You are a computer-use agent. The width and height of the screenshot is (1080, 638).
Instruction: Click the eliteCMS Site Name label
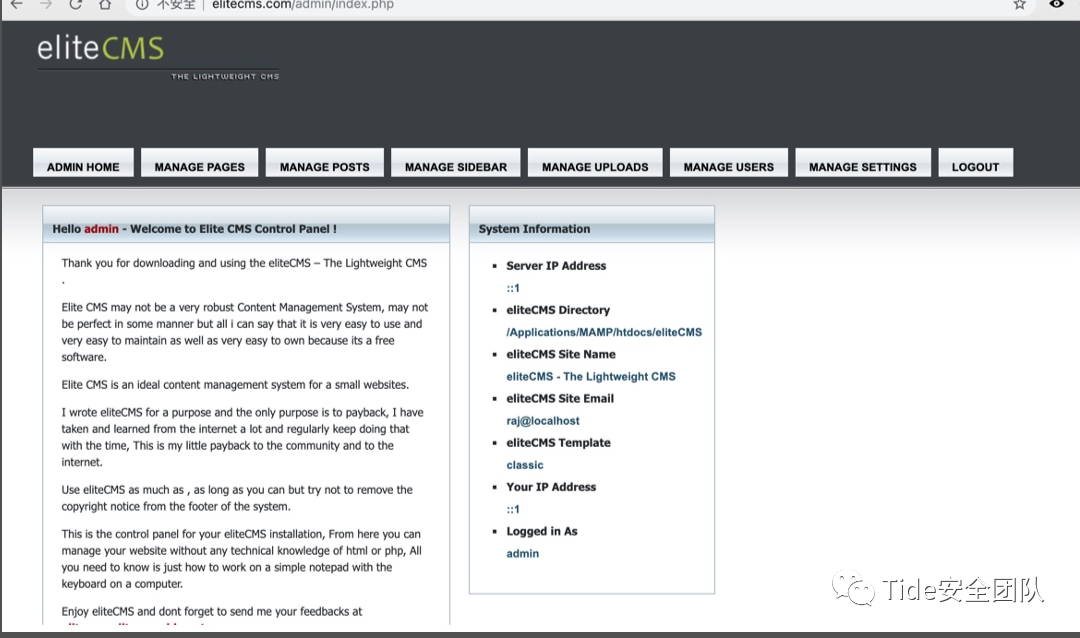(561, 354)
